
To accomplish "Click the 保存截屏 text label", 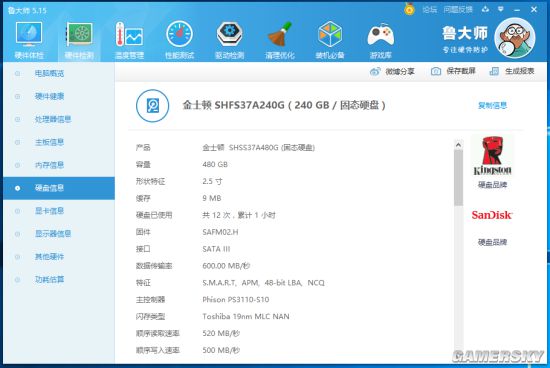I will pyautogui.click(x=461, y=71).
